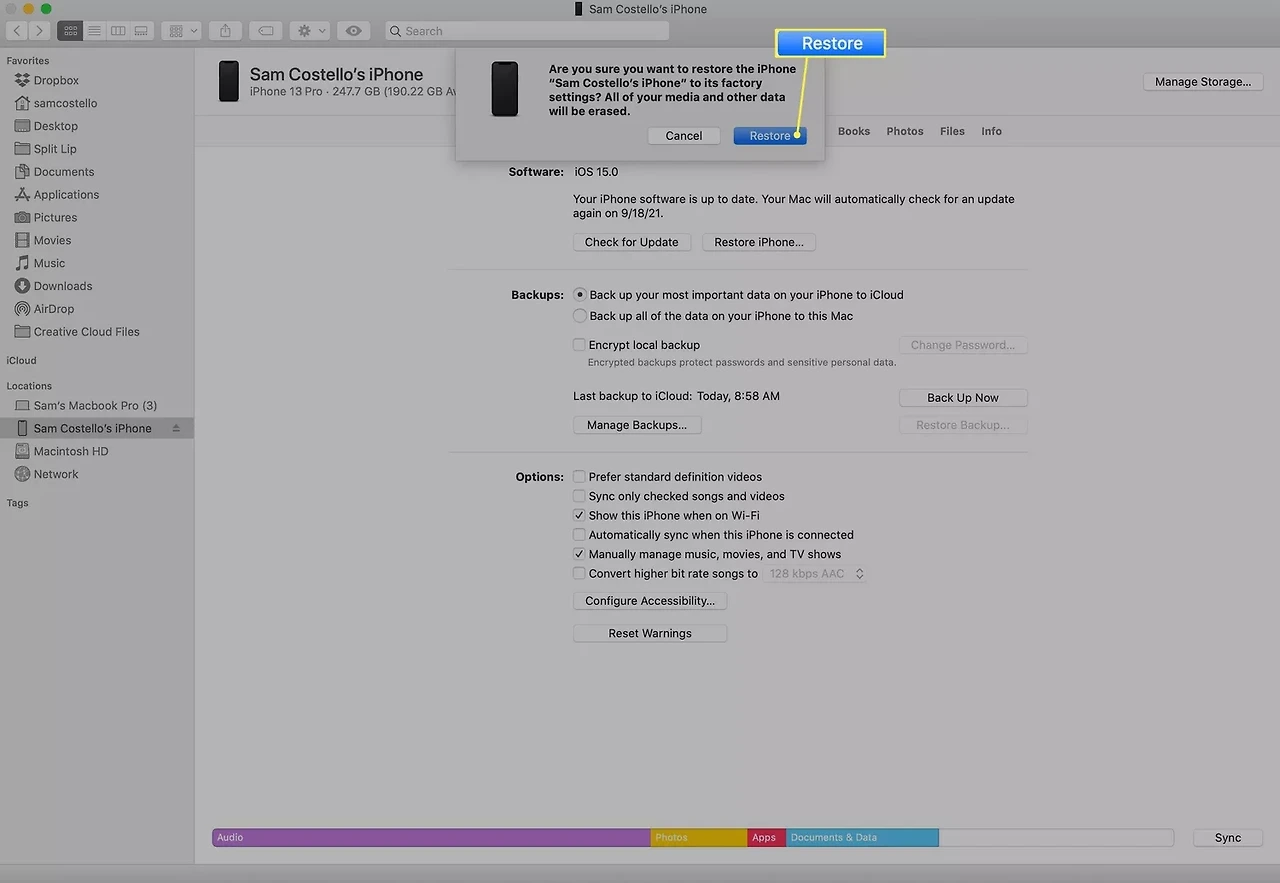Open the Manage Backups… dialog
The image size is (1280, 883).
637,425
